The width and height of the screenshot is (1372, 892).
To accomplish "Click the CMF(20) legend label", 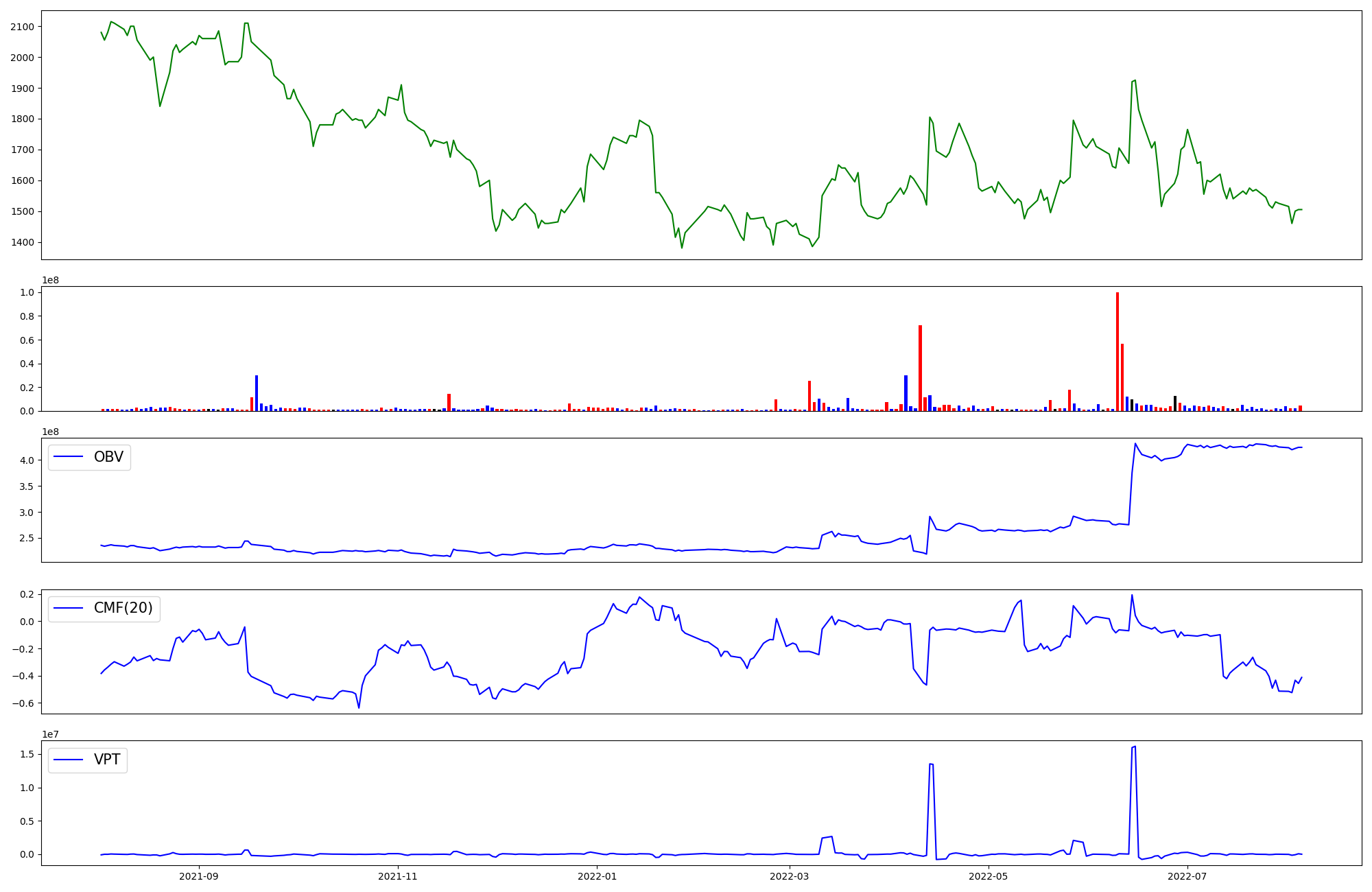I will pos(123,608).
